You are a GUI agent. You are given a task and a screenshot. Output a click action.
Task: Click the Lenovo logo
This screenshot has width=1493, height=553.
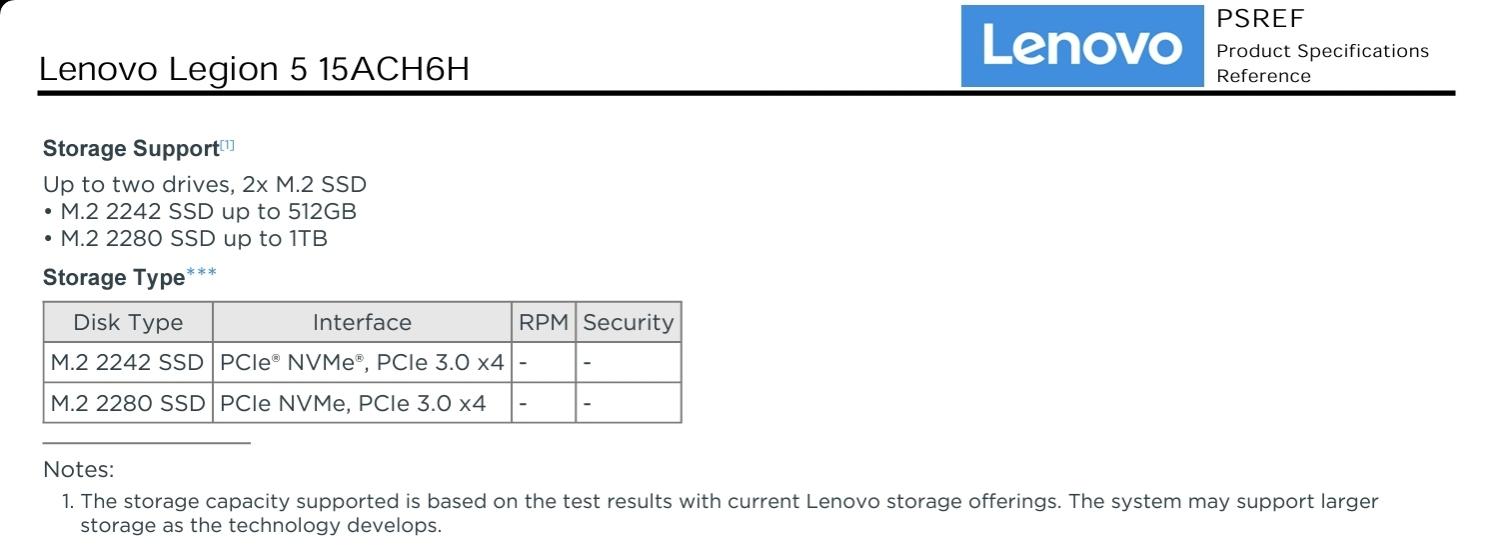(x=1082, y=46)
